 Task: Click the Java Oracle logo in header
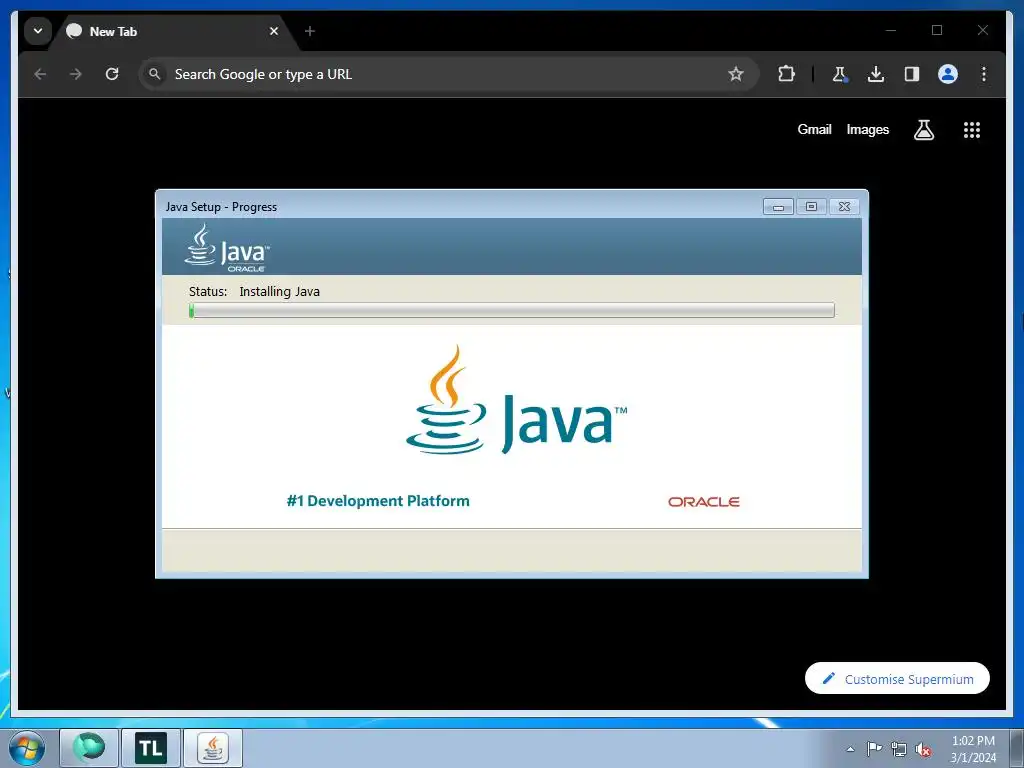(x=227, y=248)
